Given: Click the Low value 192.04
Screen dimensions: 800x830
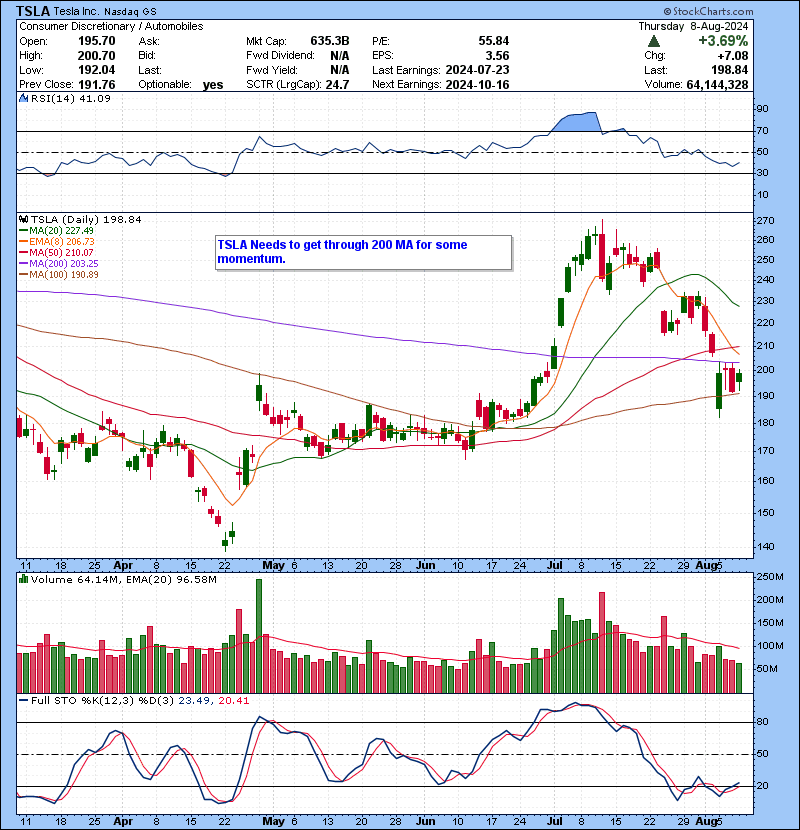Looking at the screenshot, I should [96, 70].
